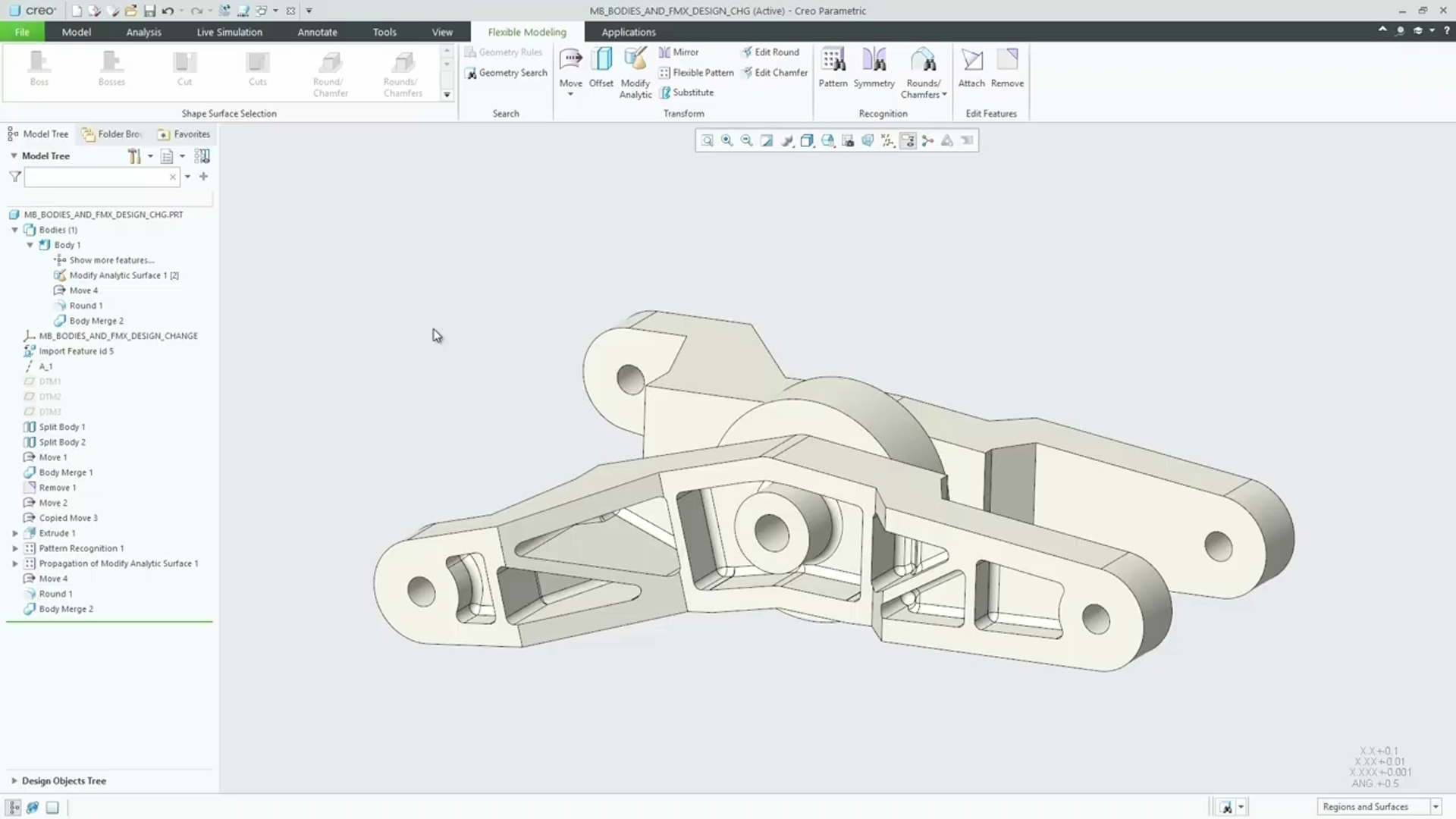This screenshot has width=1456, height=819.
Task: Open the File menu
Action: point(22,32)
